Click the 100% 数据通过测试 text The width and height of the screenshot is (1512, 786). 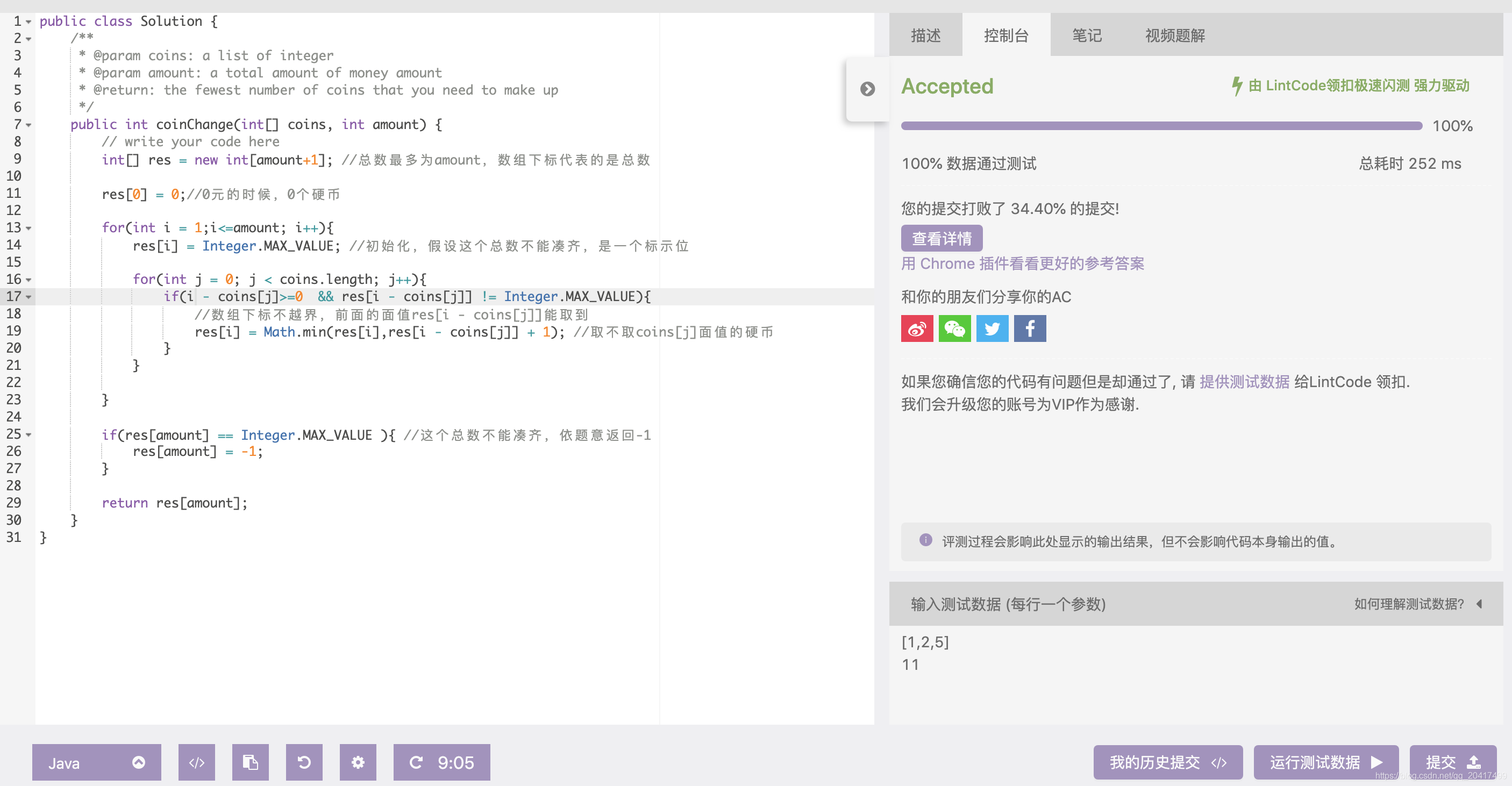point(968,163)
